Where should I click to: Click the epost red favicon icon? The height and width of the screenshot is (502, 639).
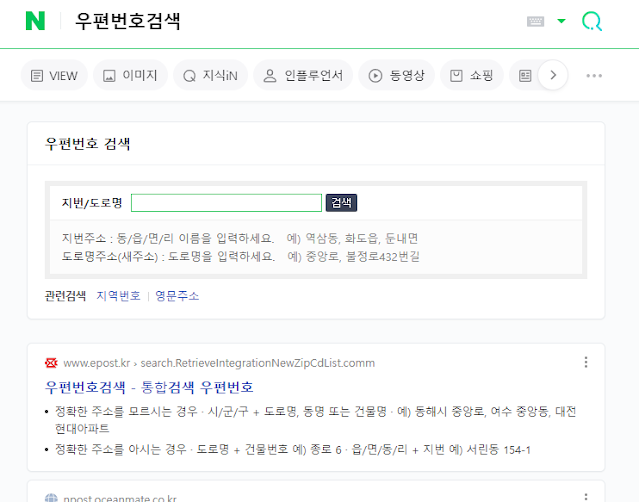pyautogui.click(x=51, y=363)
